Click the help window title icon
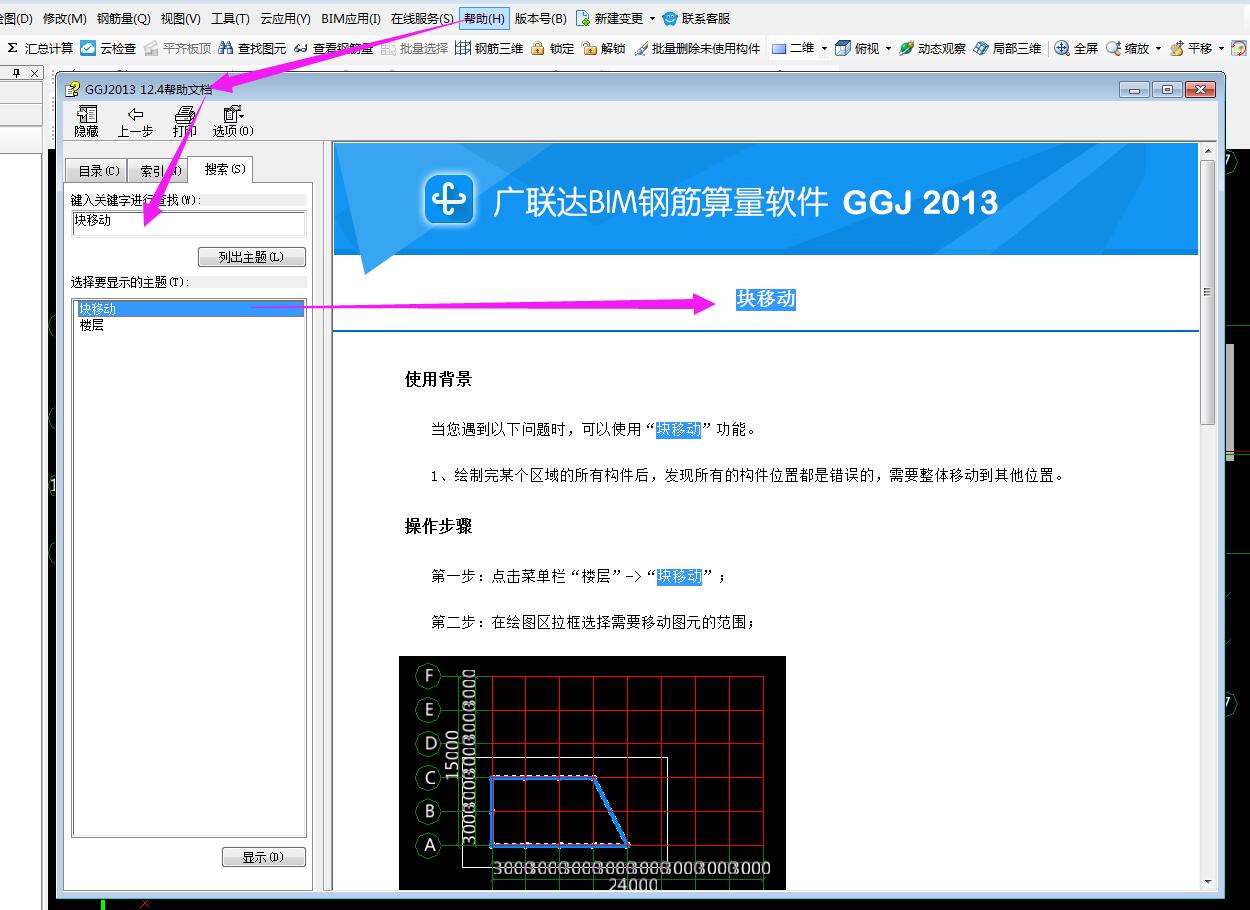The image size is (1250, 910). click(72, 89)
